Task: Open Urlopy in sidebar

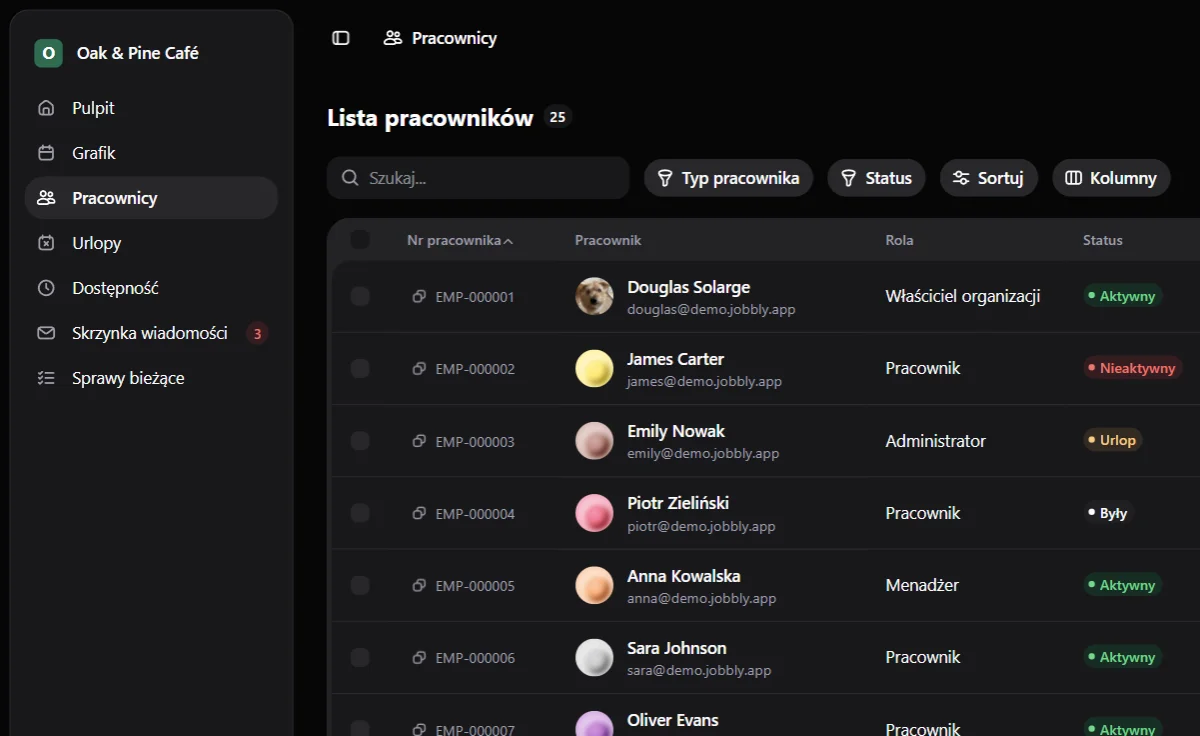Action: 151,243
